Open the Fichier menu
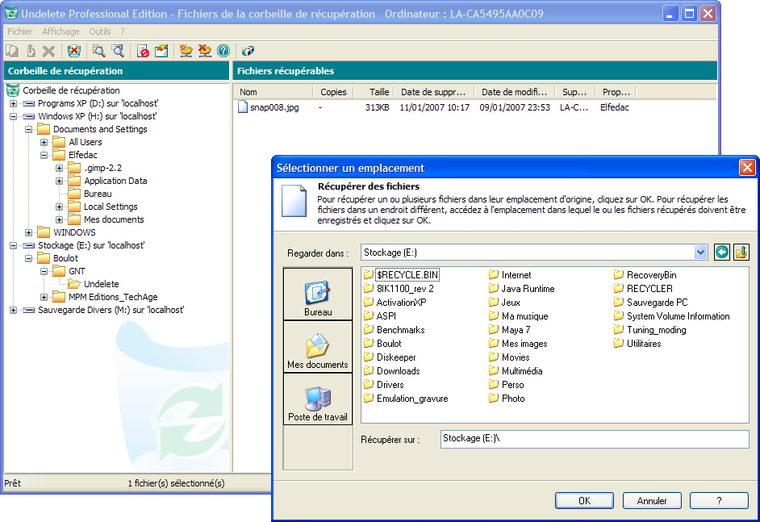This screenshot has width=760, height=522. click(x=20, y=32)
